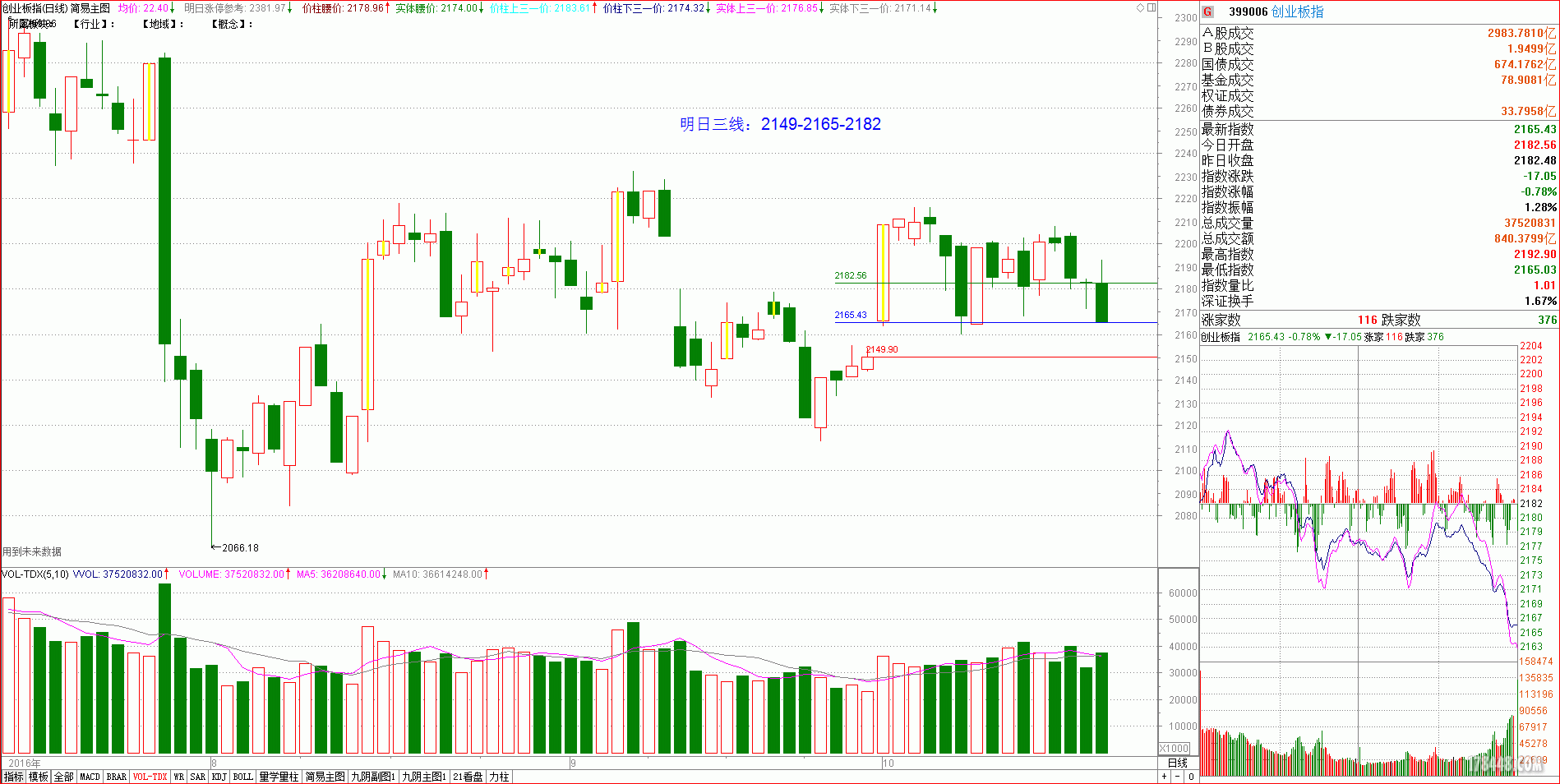Click the chart title 创业板指(日线) 简易主图

click(x=56, y=7)
